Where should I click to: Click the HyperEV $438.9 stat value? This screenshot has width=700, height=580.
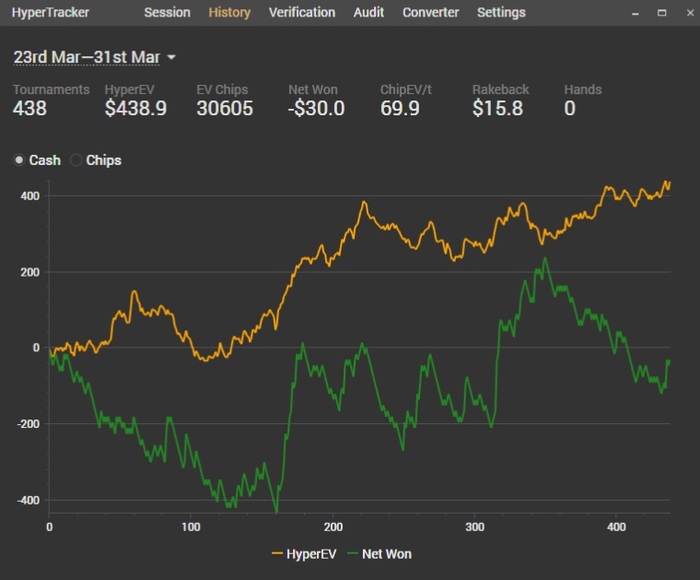pyautogui.click(x=136, y=108)
